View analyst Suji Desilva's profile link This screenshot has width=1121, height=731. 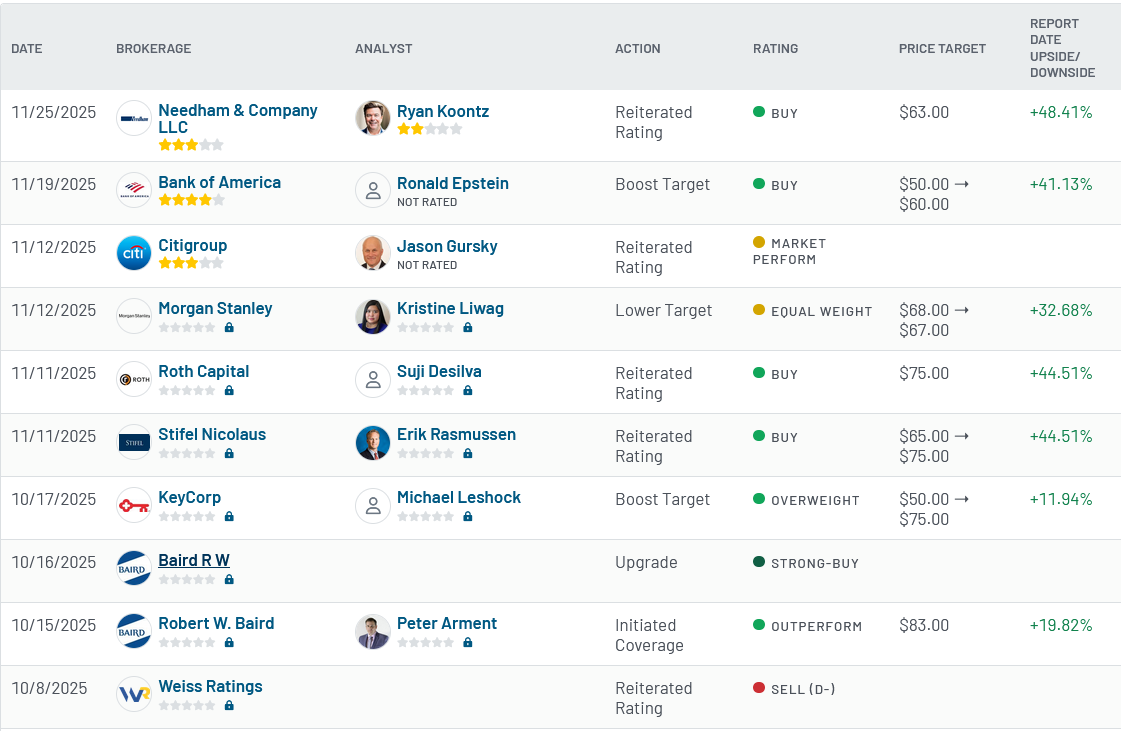(439, 371)
